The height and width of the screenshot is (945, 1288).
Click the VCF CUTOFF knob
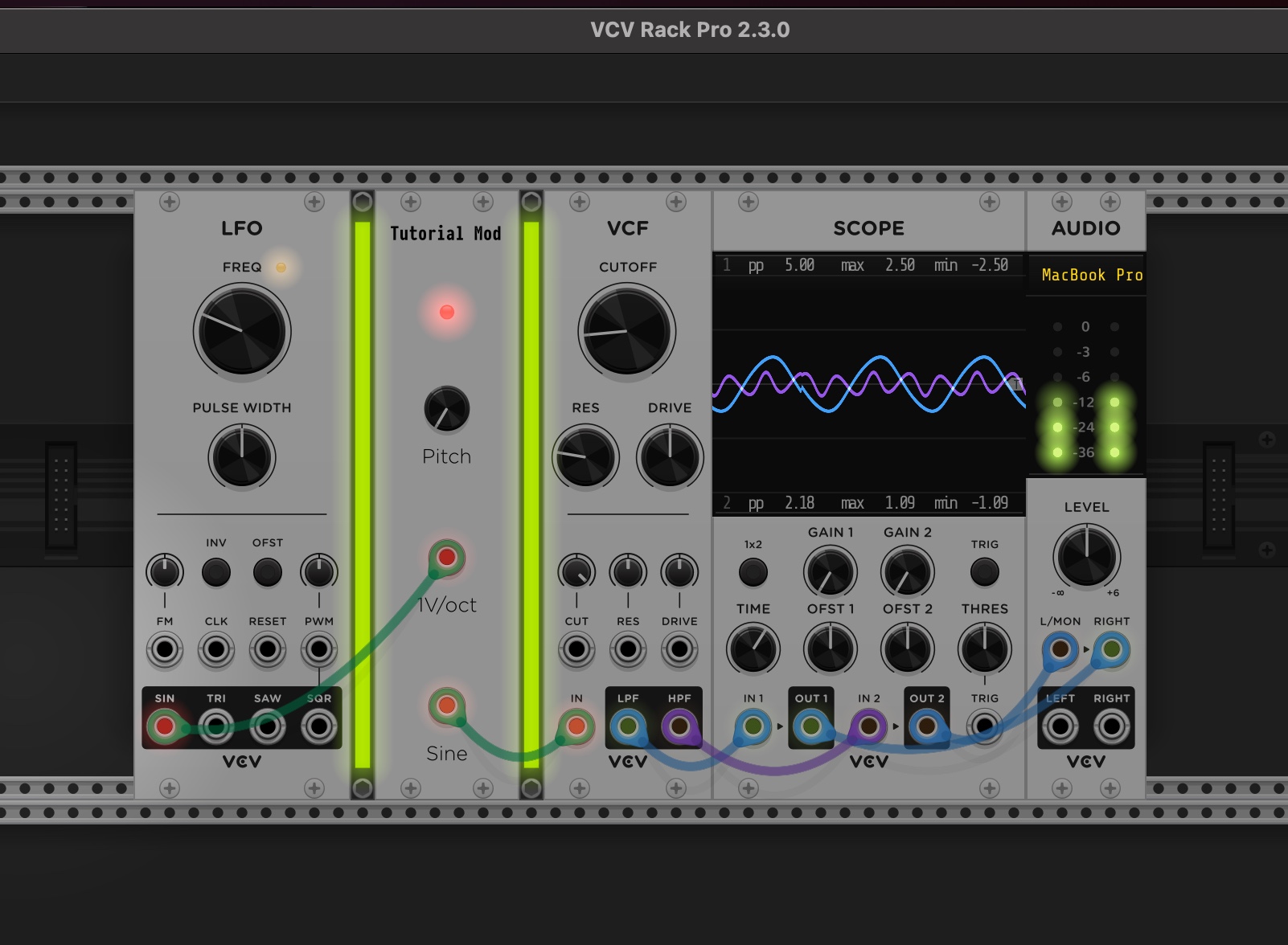627,331
